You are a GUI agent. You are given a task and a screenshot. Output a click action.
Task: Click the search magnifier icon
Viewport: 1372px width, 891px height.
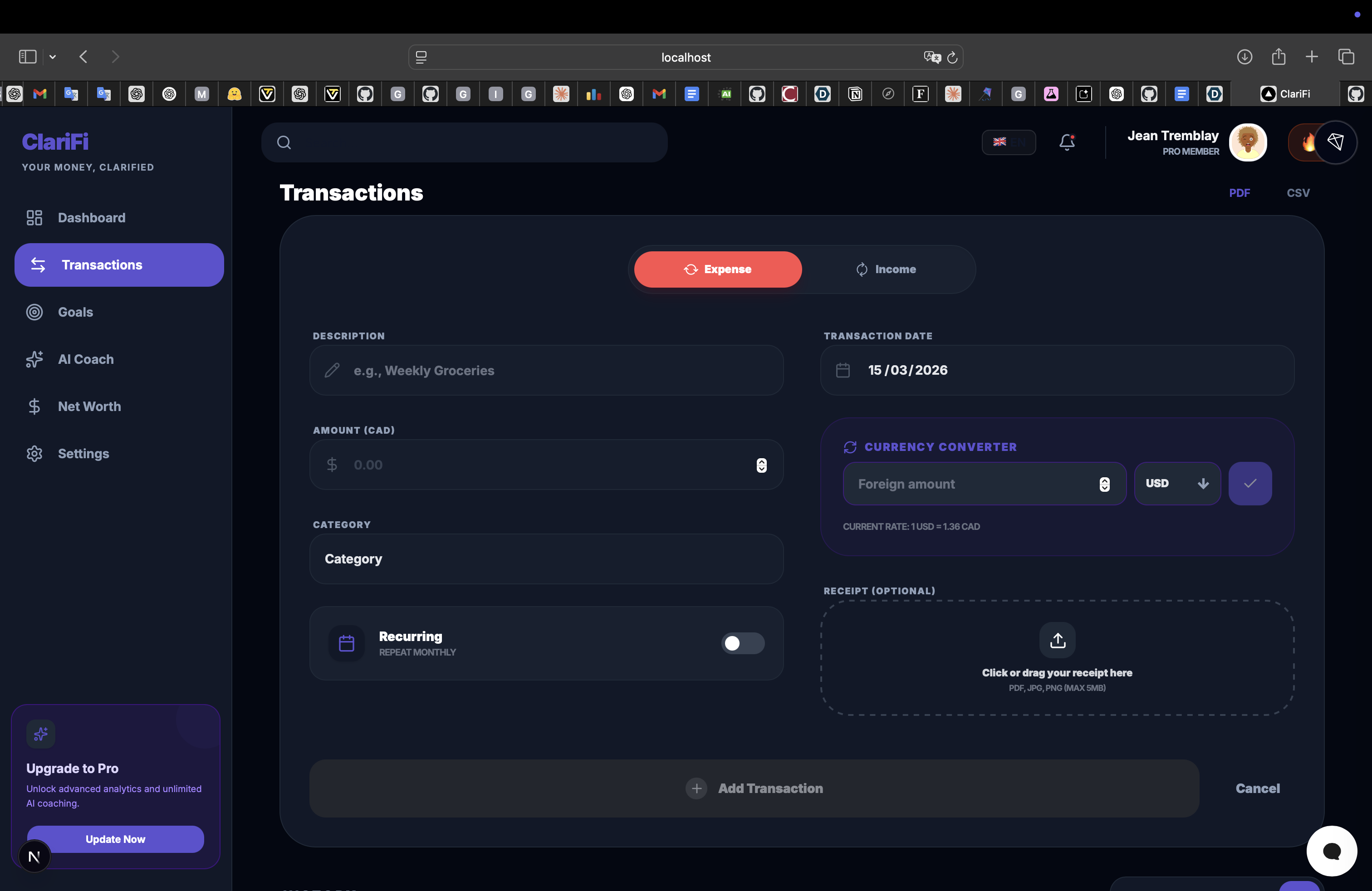coord(284,142)
